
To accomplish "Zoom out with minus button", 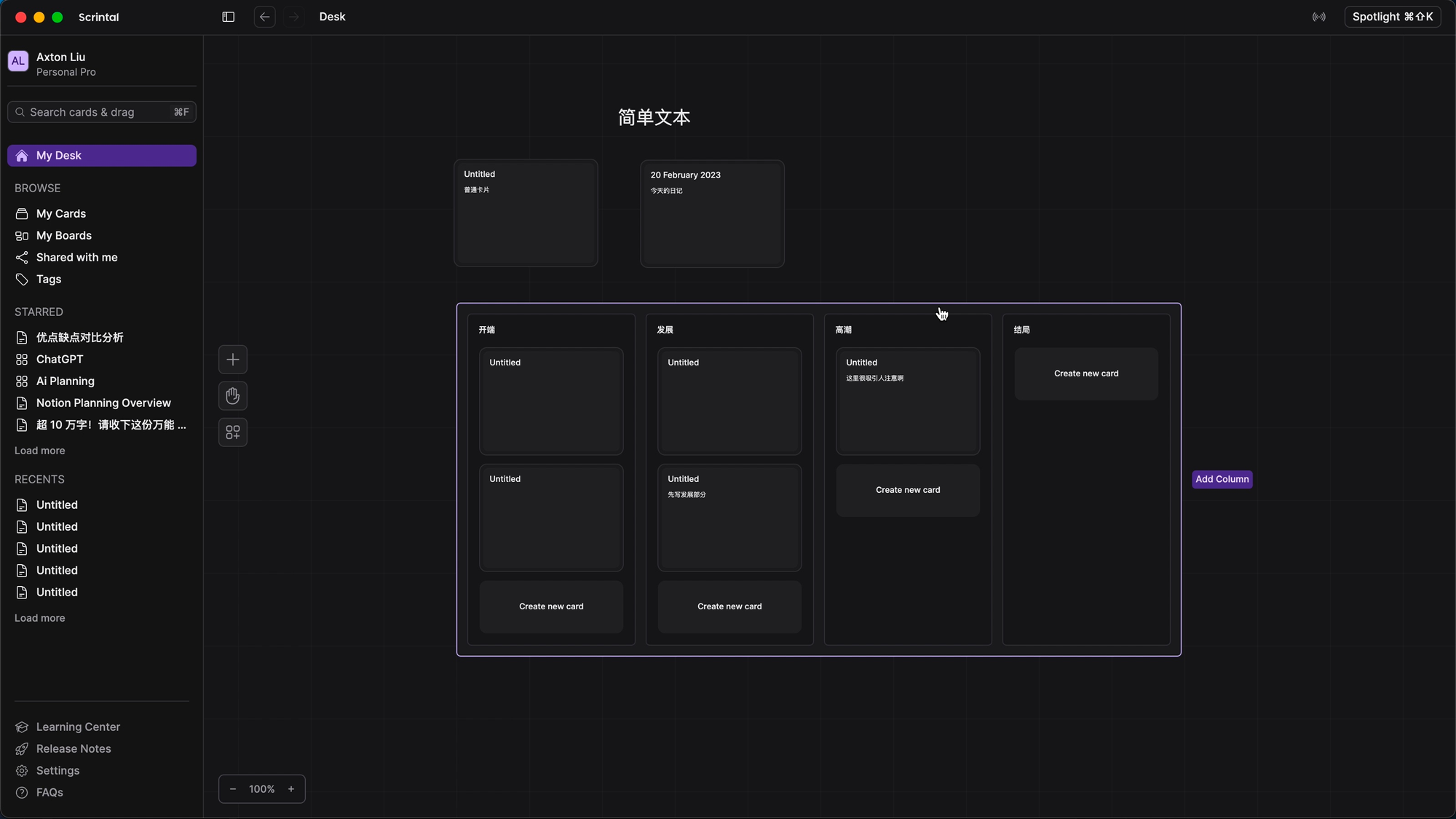I will 233,789.
